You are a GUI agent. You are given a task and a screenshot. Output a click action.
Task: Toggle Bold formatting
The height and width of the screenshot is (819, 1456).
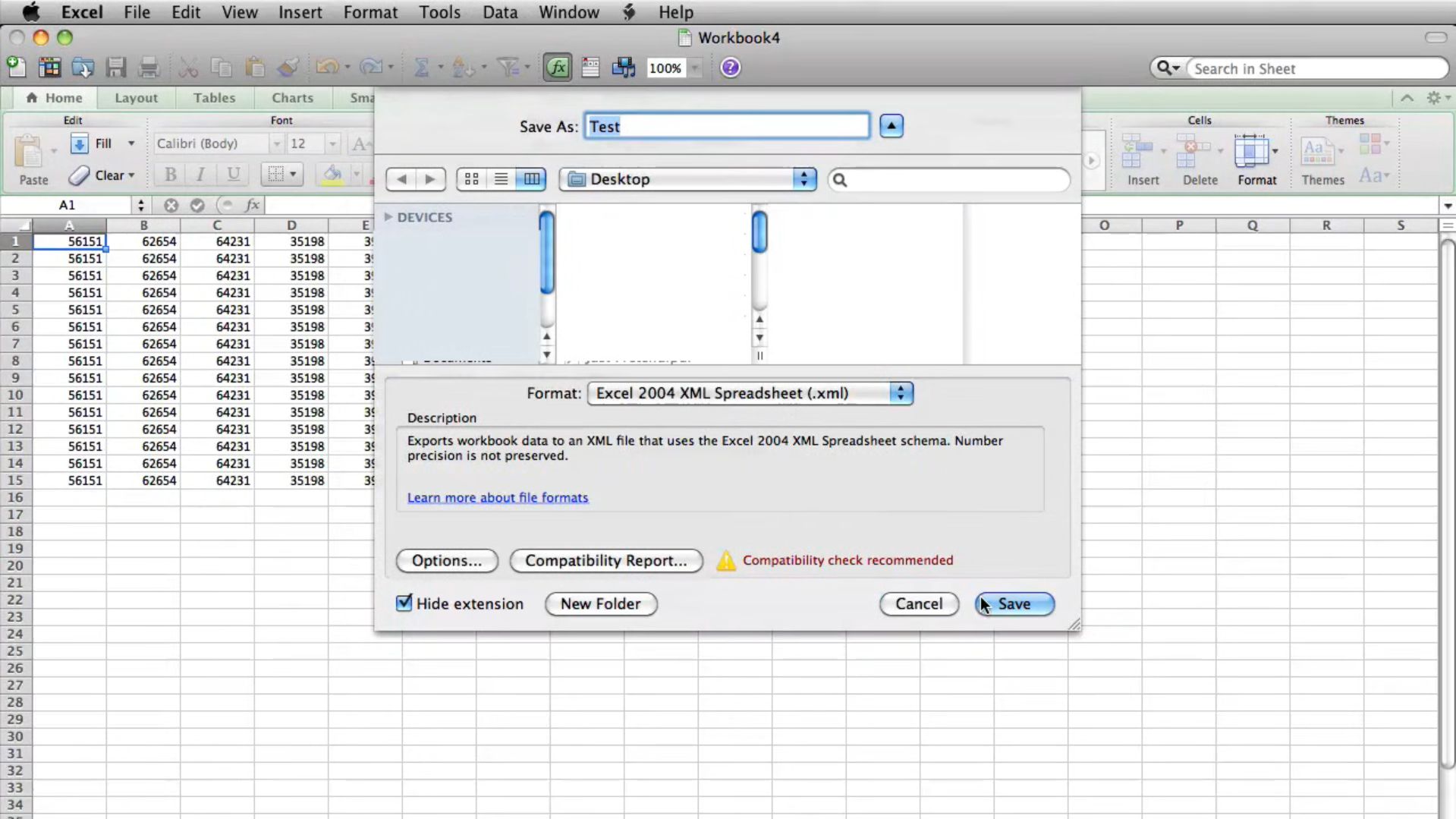[x=171, y=175]
